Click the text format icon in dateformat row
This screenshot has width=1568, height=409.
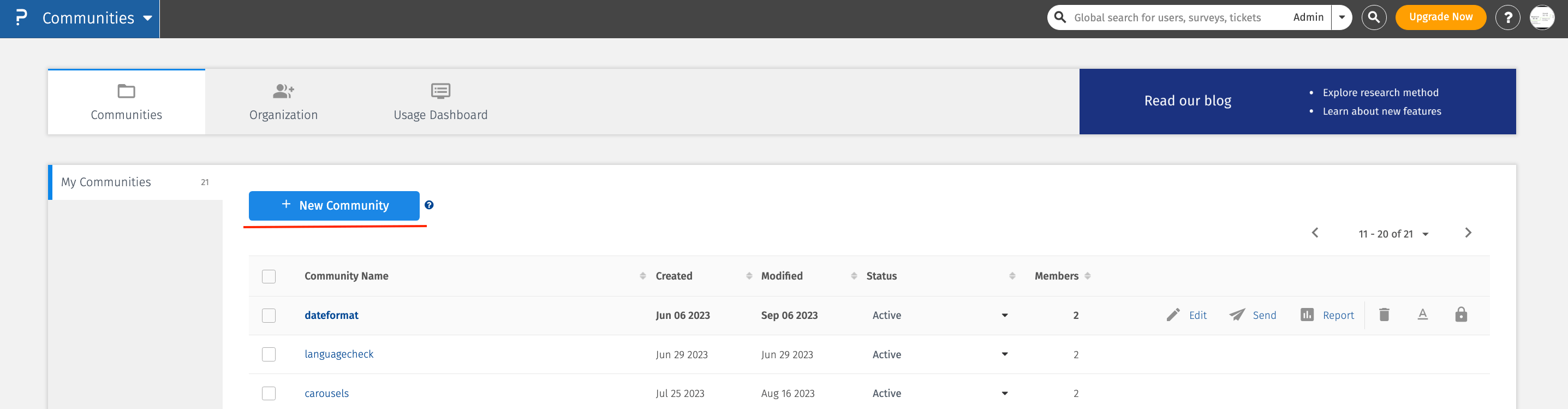pos(1422,315)
